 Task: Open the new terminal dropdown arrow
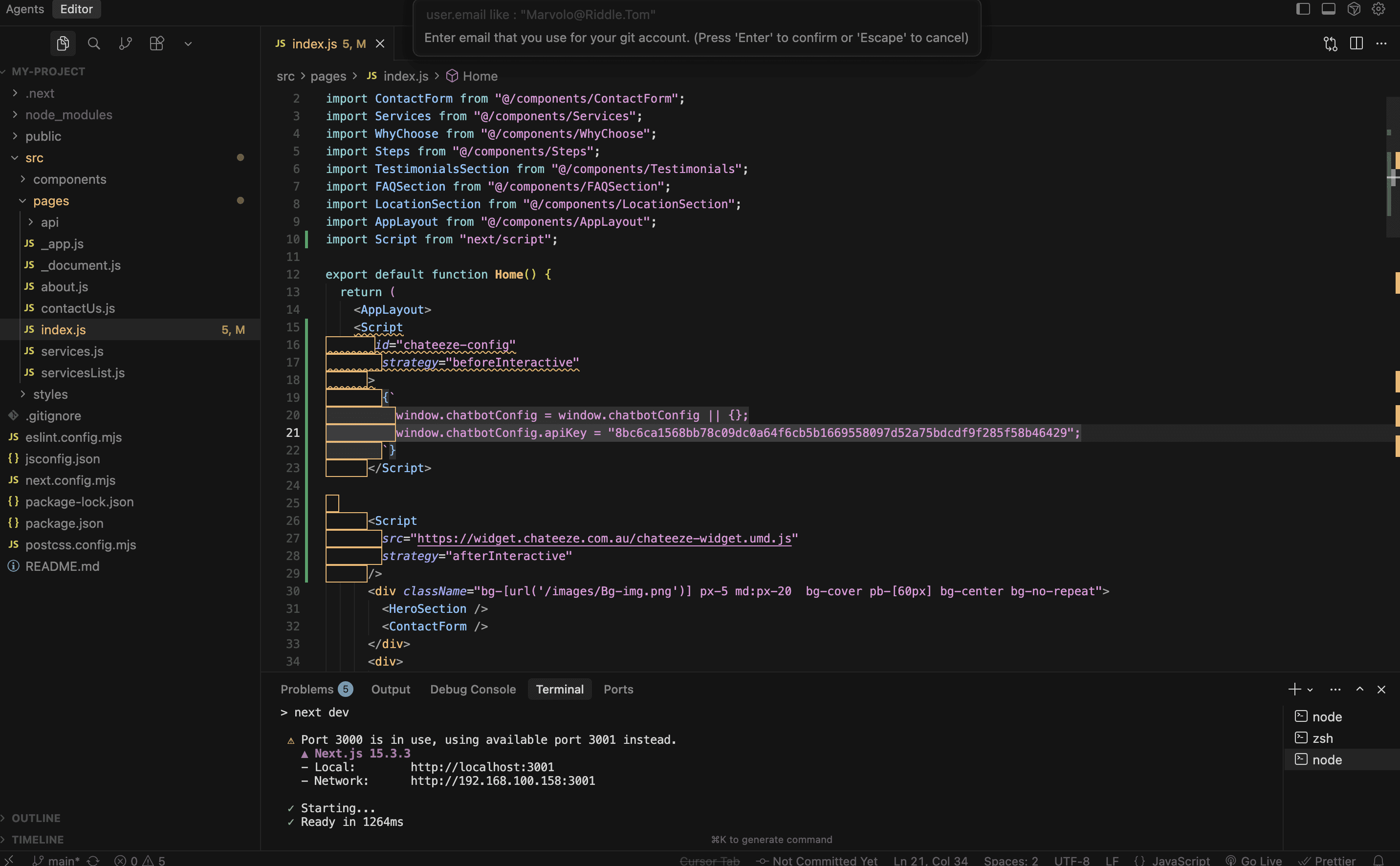click(x=1310, y=690)
